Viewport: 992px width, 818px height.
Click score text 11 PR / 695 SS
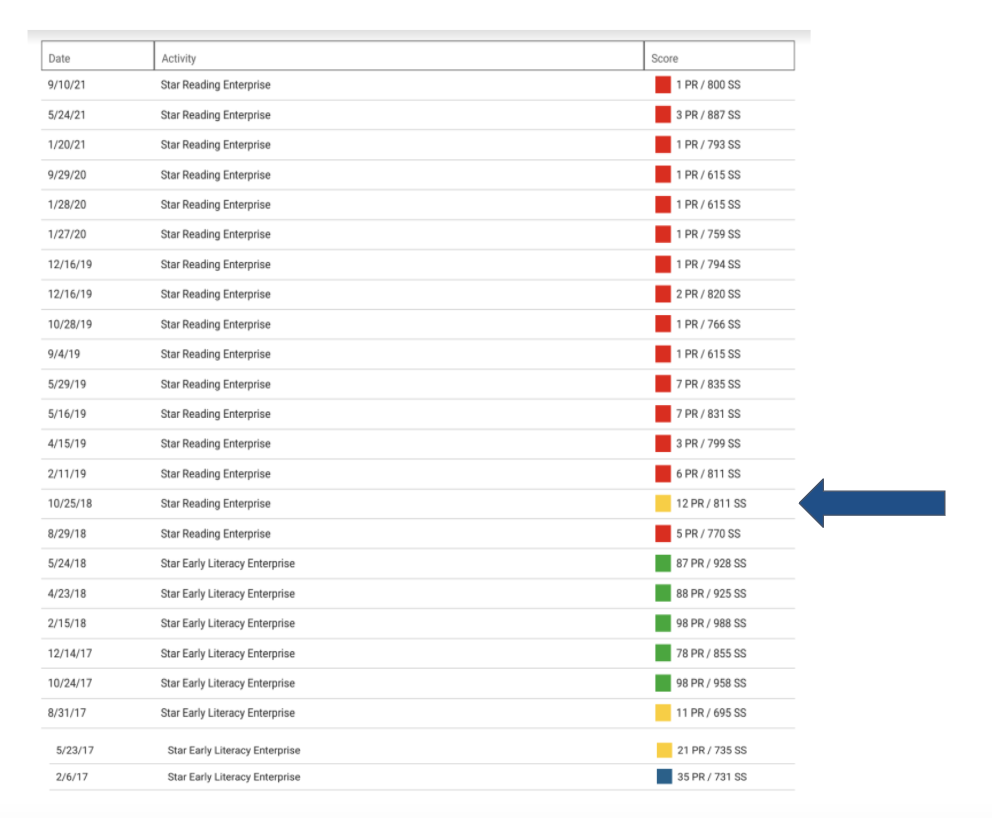click(x=711, y=713)
